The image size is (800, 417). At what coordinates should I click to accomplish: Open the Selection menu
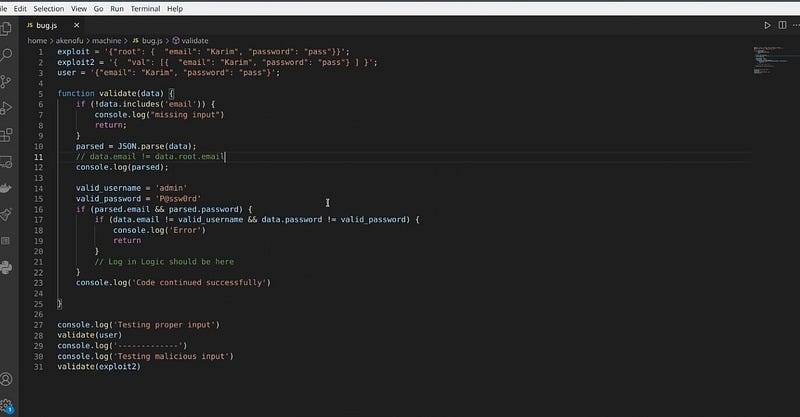click(x=48, y=8)
